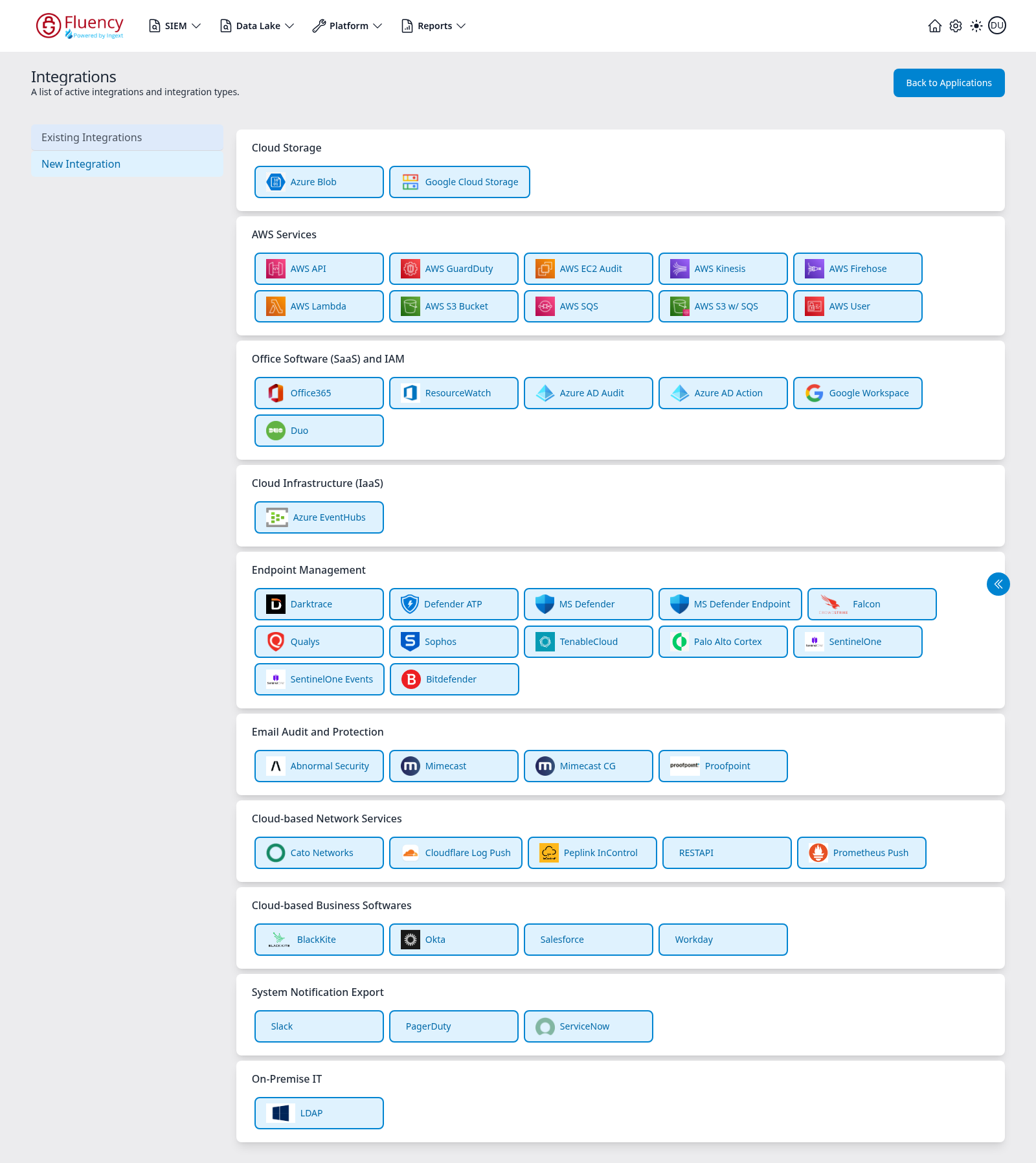Screen dimensions: 1036x1163
Task: Choose the ServiceNow notification export
Action: [588, 1026]
